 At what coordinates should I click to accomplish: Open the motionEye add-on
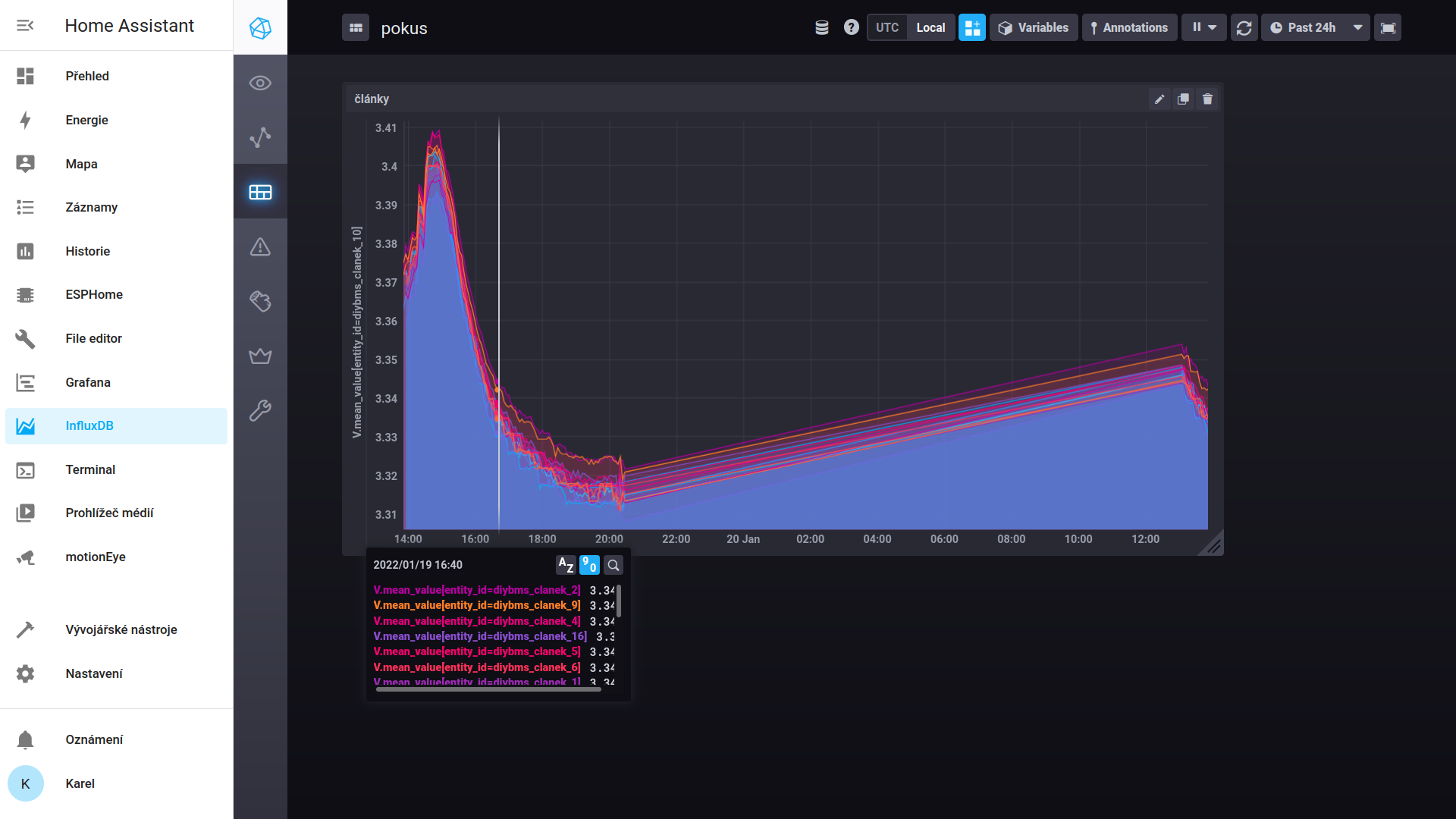(x=116, y=557)
